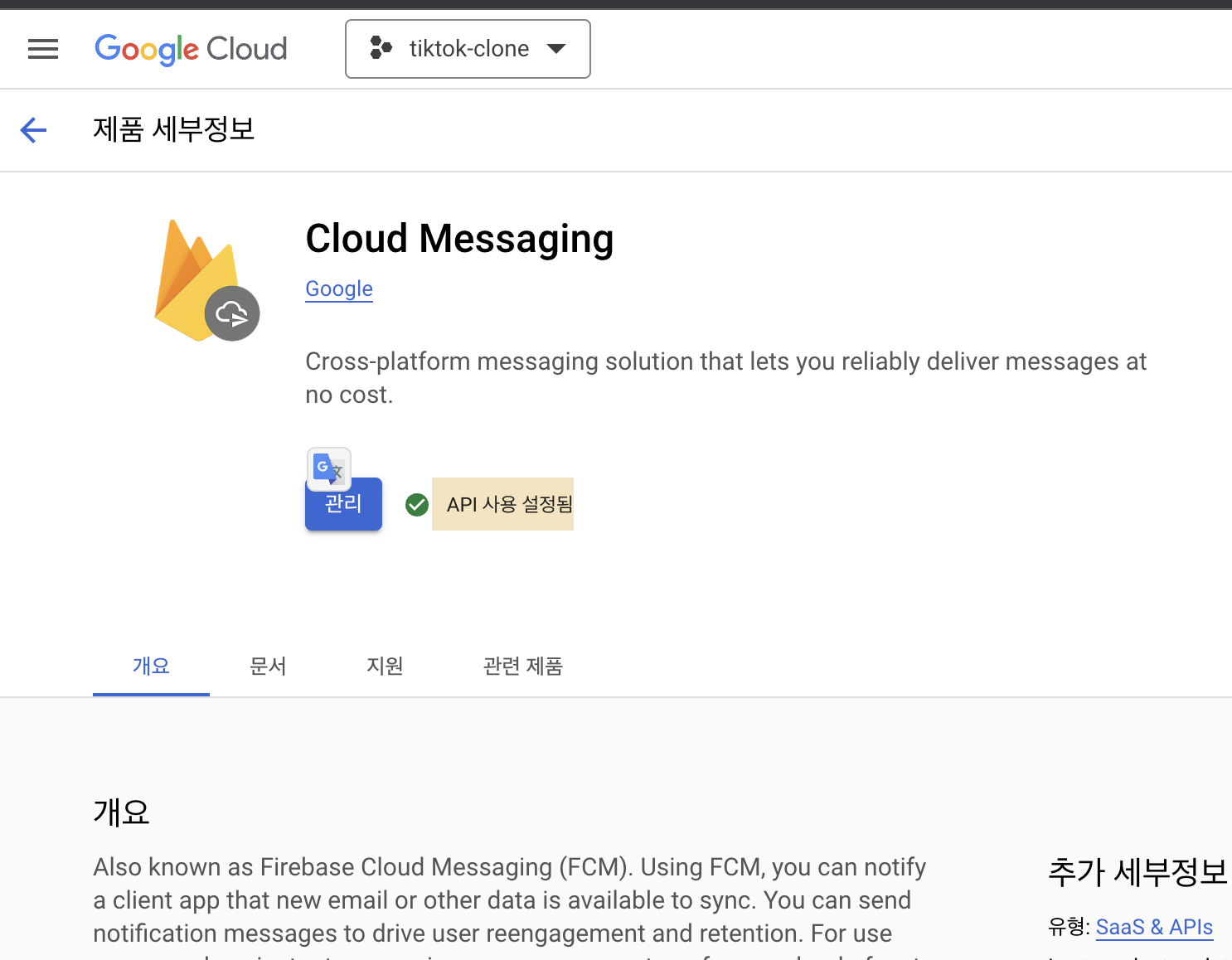The image size is (1232, 960).
Task: Open the 관련 제품 related products tab
Action: pos(523,666)
